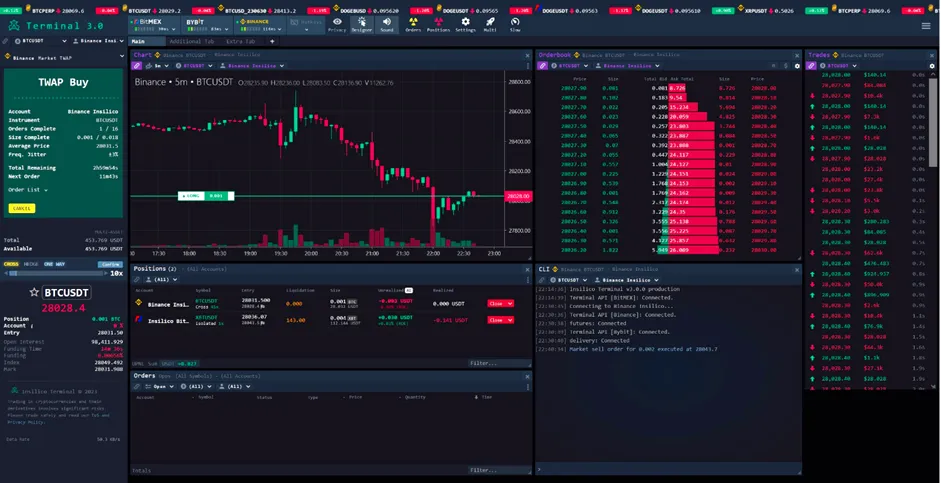Click link icon in CLI panel toolbar

(x=543, y=280)
